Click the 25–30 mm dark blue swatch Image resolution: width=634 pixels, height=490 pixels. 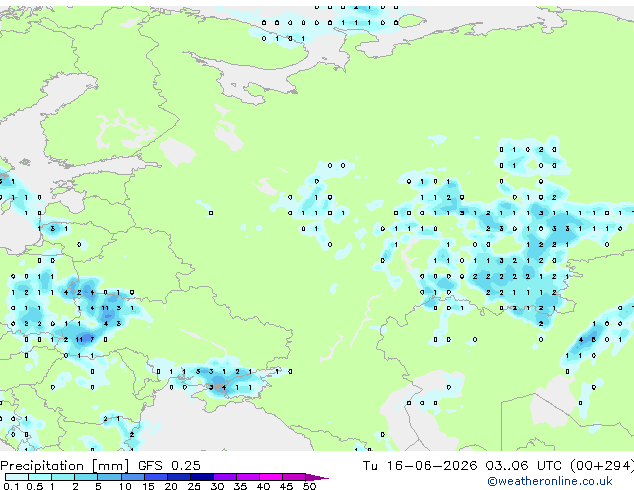click(x=201, y=477)
